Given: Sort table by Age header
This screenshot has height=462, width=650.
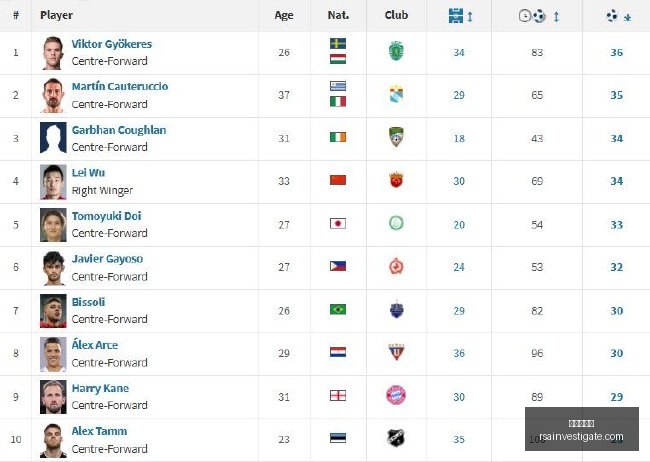Looking at the screenshot, I should (284, 15).
